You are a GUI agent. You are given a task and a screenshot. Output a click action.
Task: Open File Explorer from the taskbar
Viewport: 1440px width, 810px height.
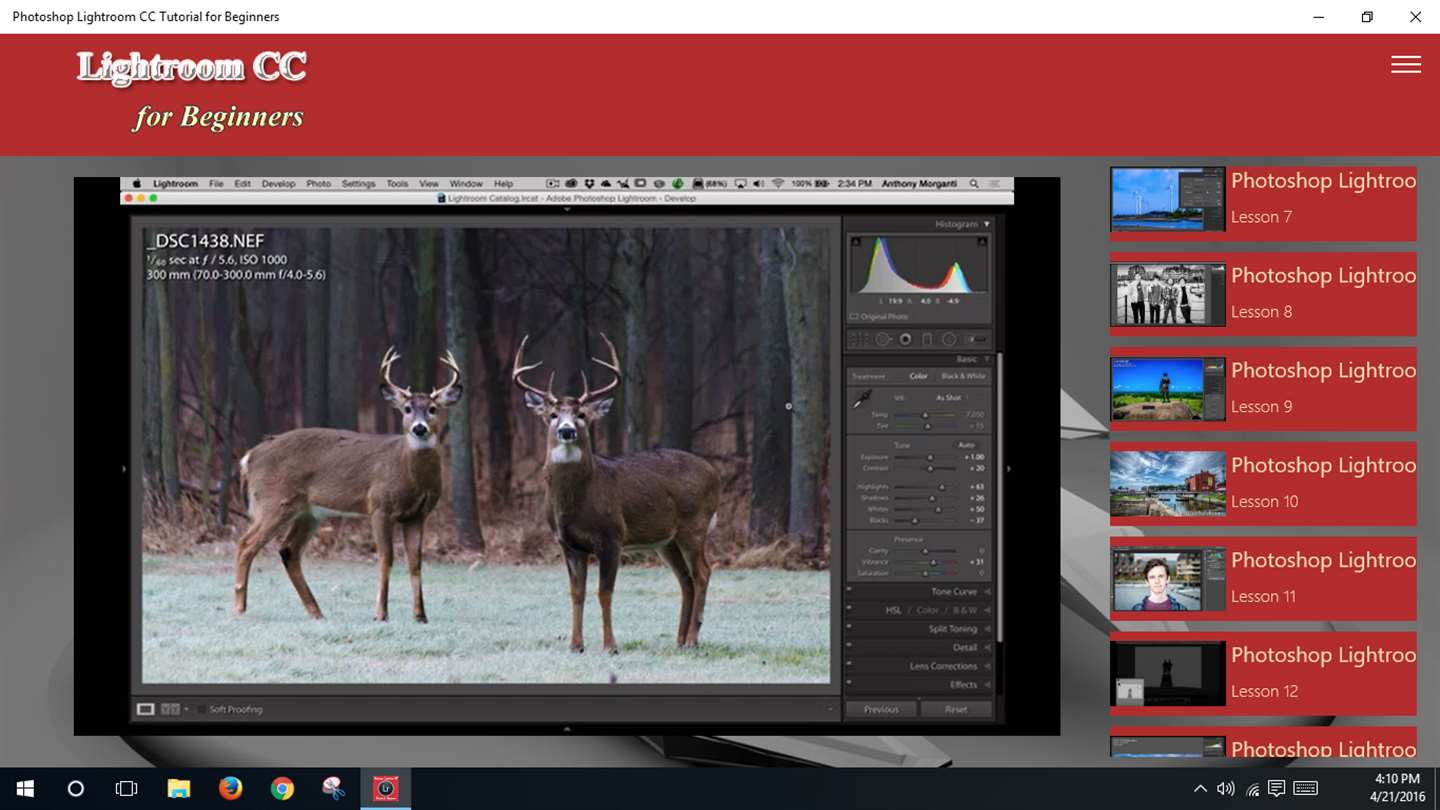pos(178,789)
